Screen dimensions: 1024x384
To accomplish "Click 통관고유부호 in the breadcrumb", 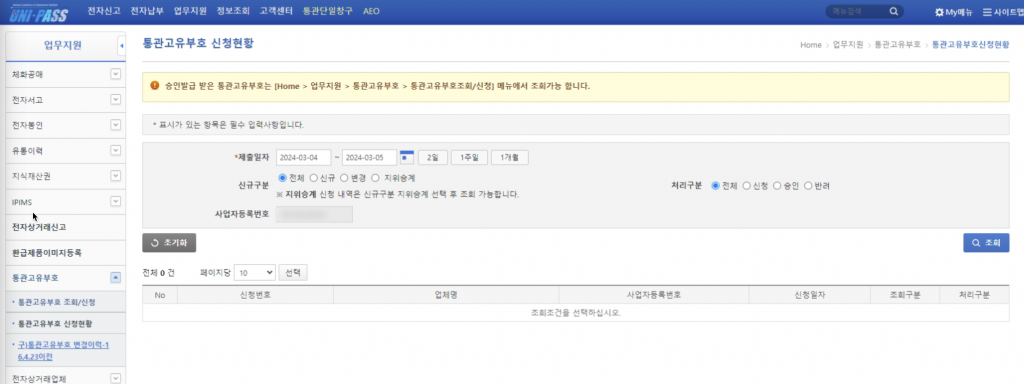I will pos(897,45).
